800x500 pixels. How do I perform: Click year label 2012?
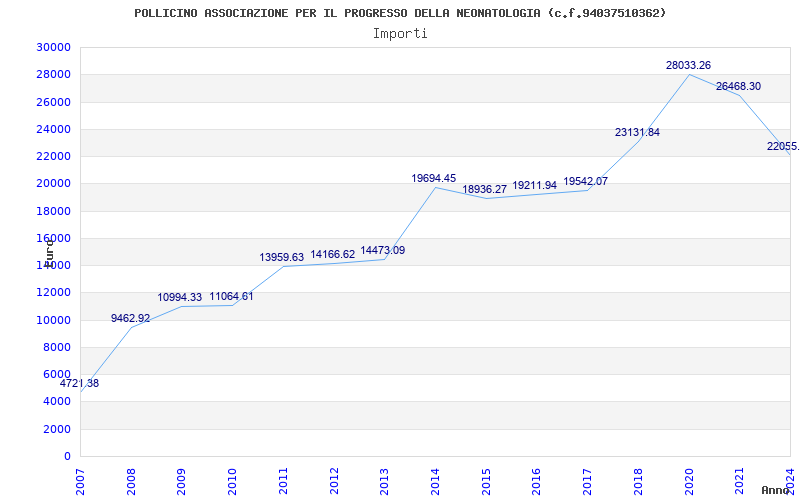[x=334, y=482]
